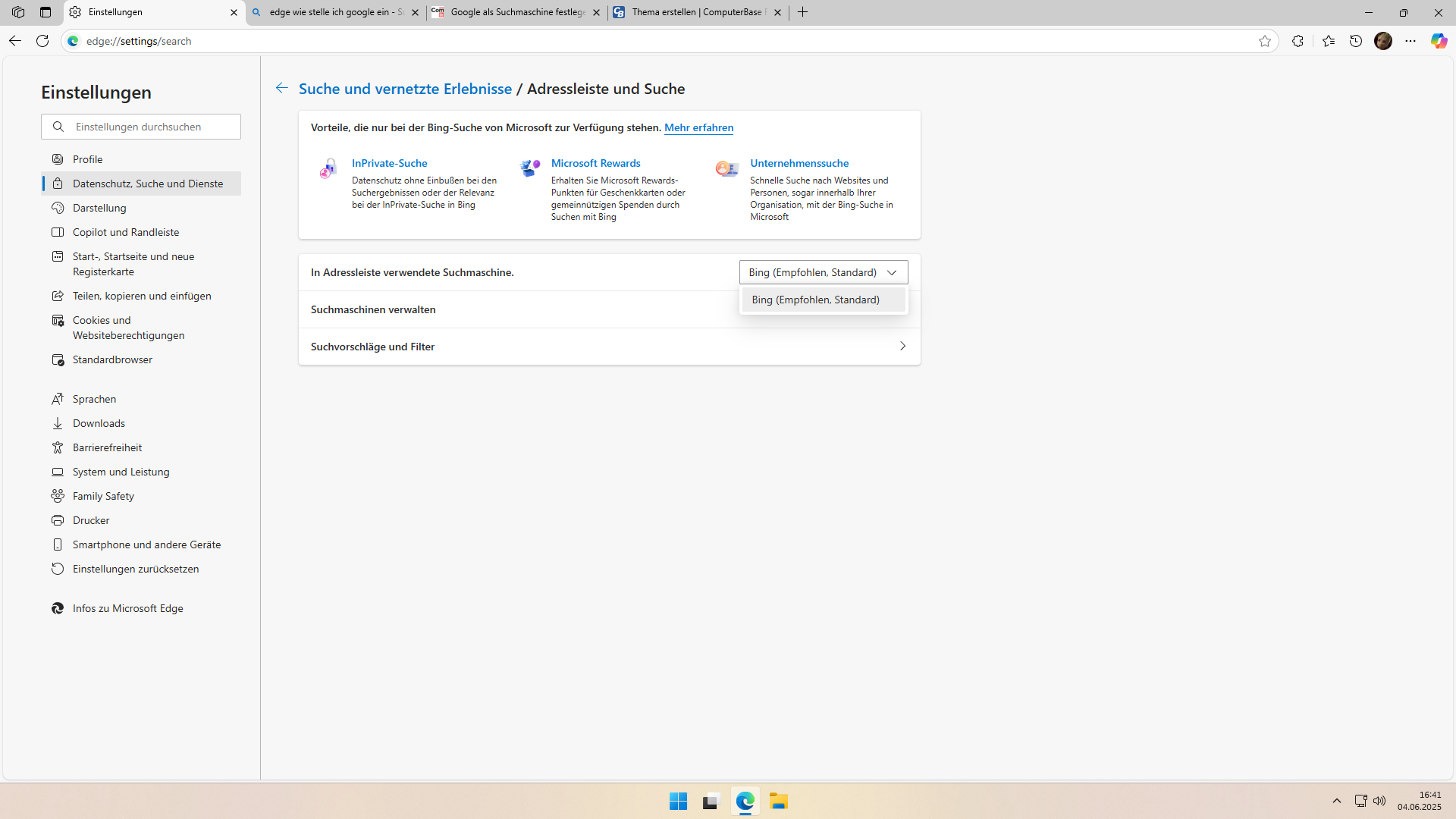
Task: Bookmark page with address bar star
Action: (1264, 41)
